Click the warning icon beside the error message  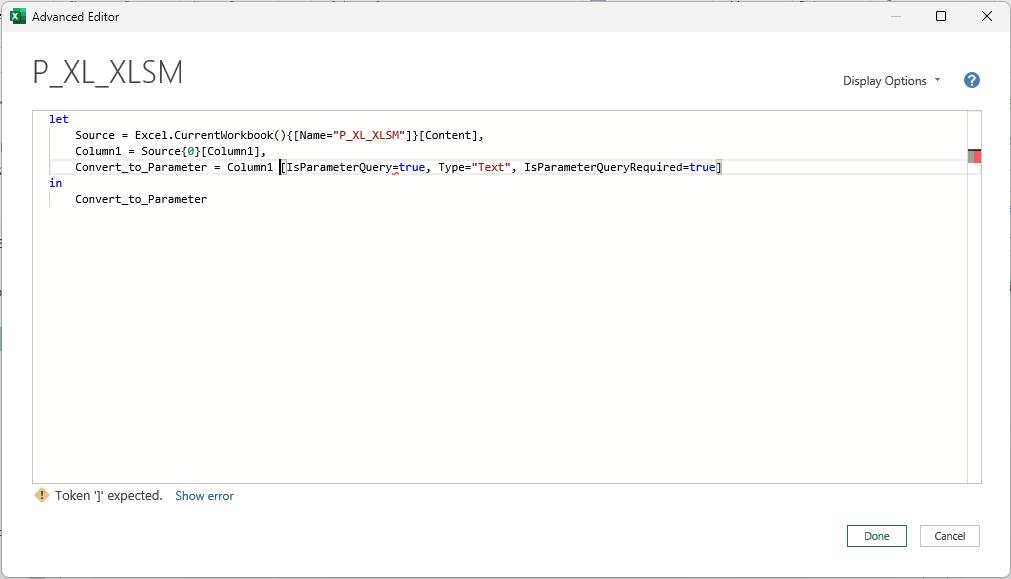(41, 495)
